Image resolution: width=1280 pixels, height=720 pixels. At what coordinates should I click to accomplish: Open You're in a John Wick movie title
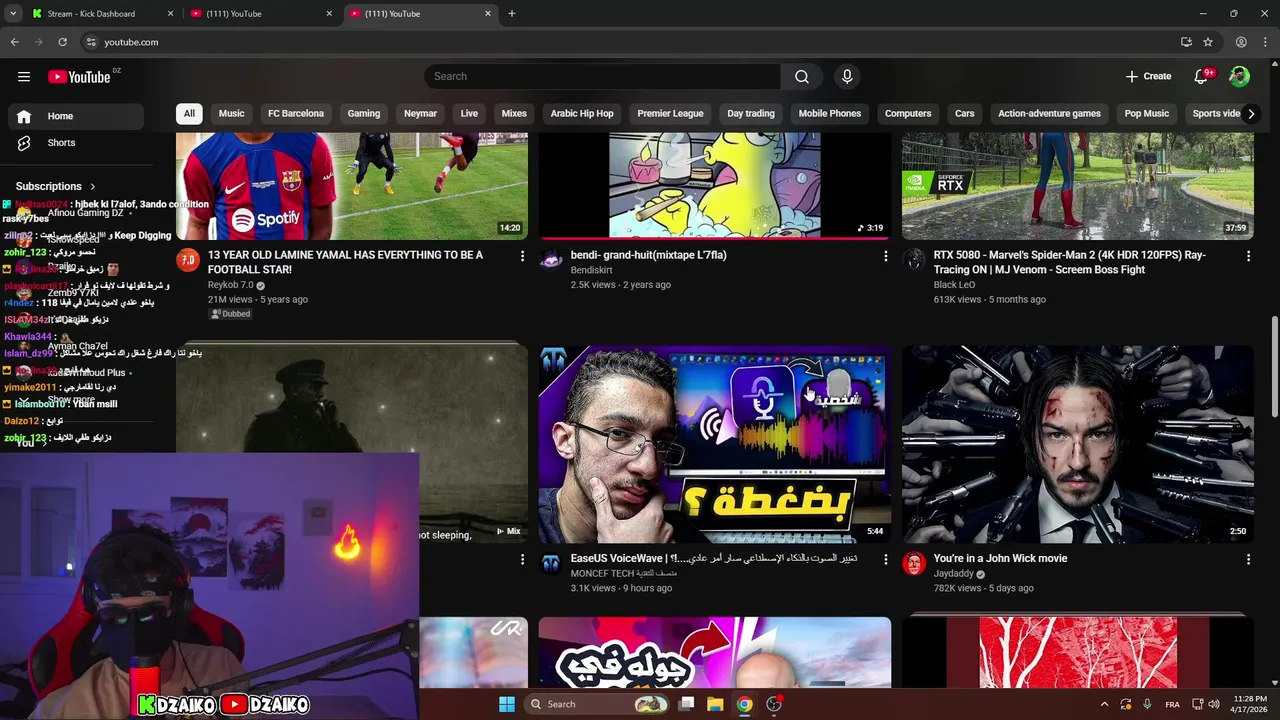1000,559
